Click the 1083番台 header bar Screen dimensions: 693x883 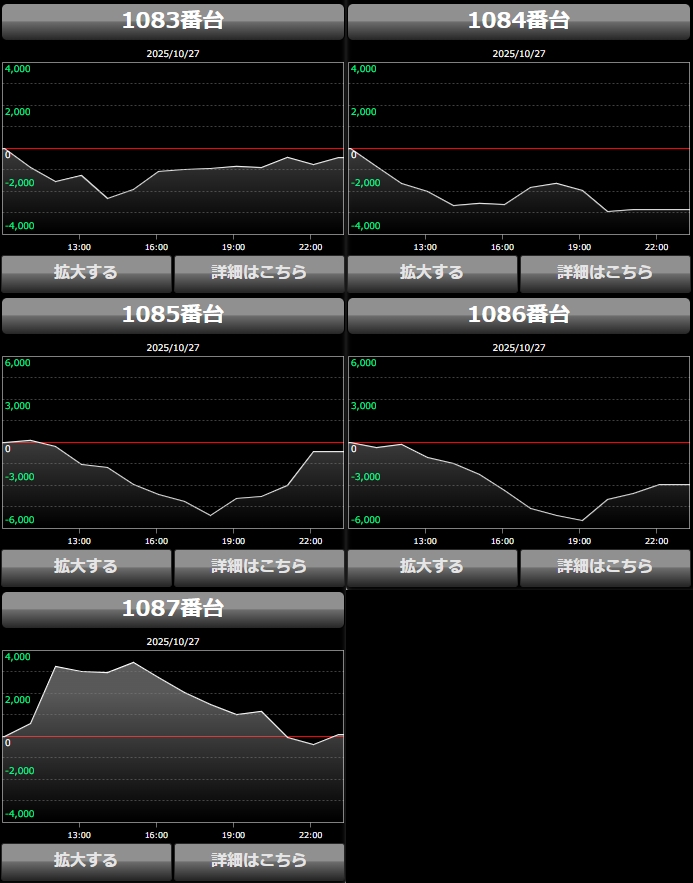pyautogui.click(x=173, y=21)
